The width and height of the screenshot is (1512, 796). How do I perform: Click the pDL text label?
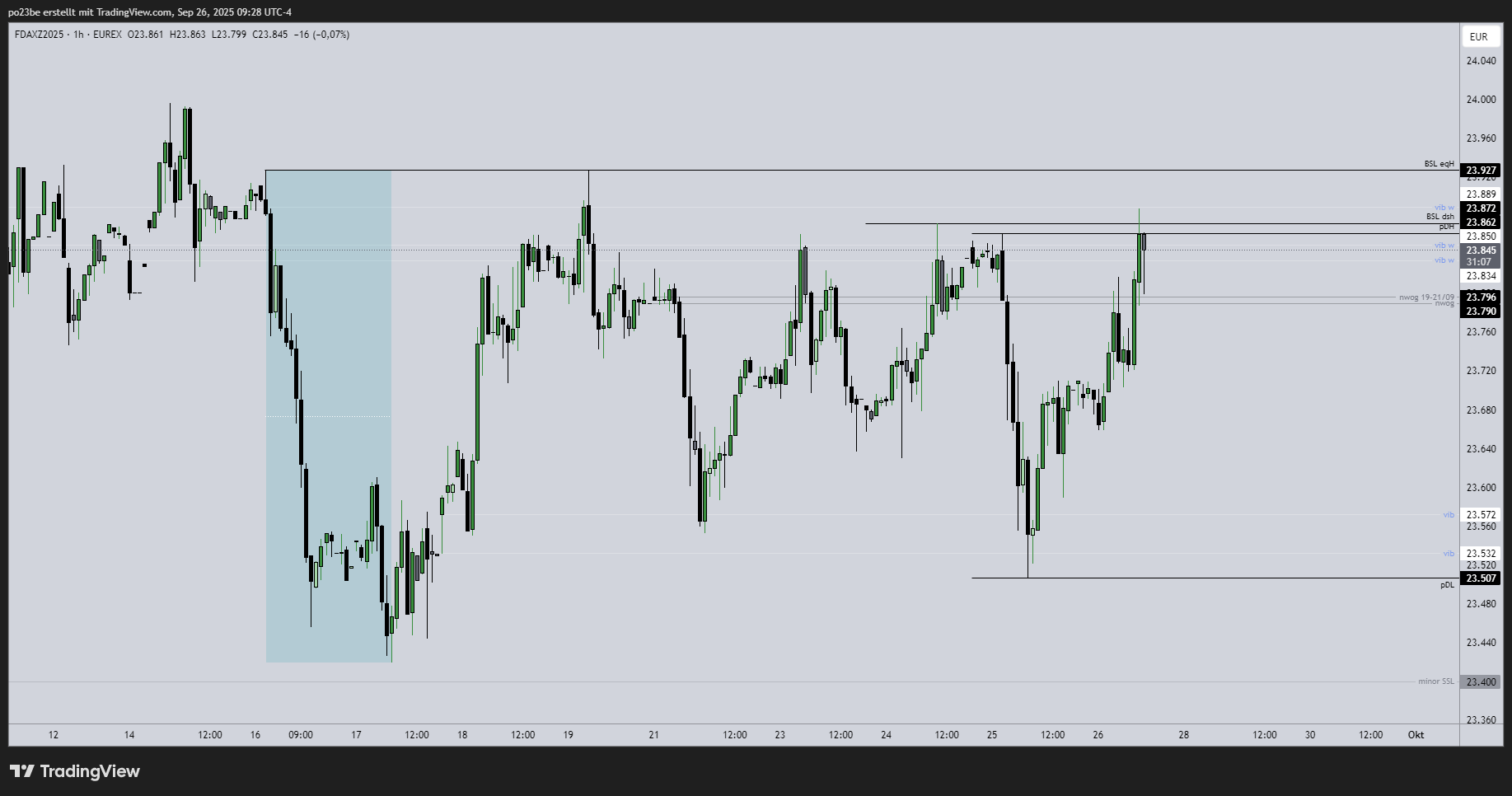pyautogui.click(x=1447, y=585)
